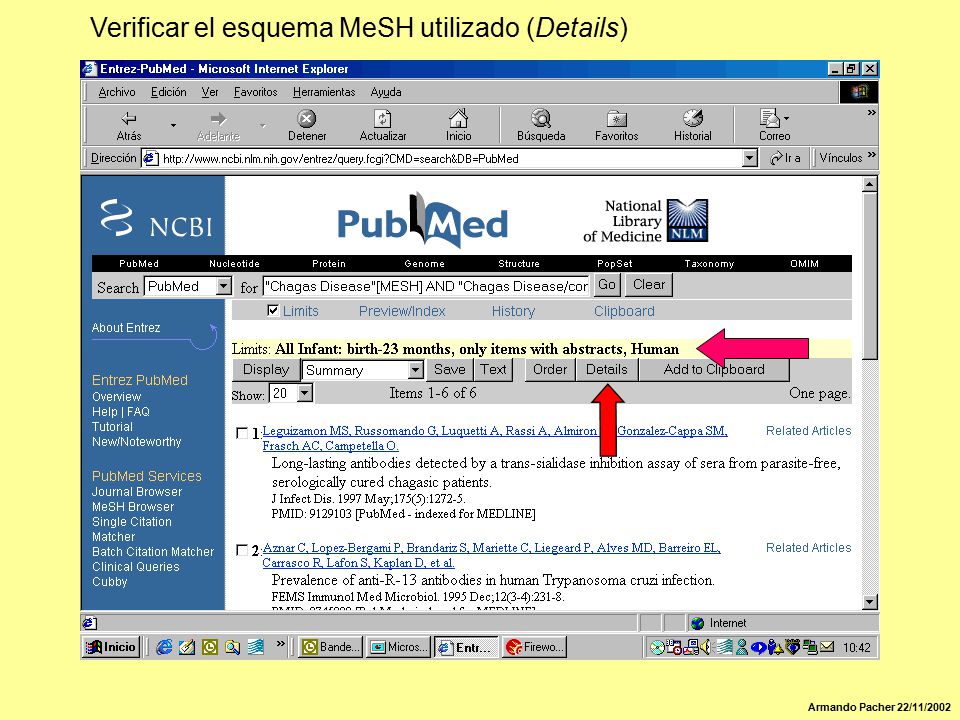Open the Ver menu
This screenshot has height=720, width=960.
[209, 92]
